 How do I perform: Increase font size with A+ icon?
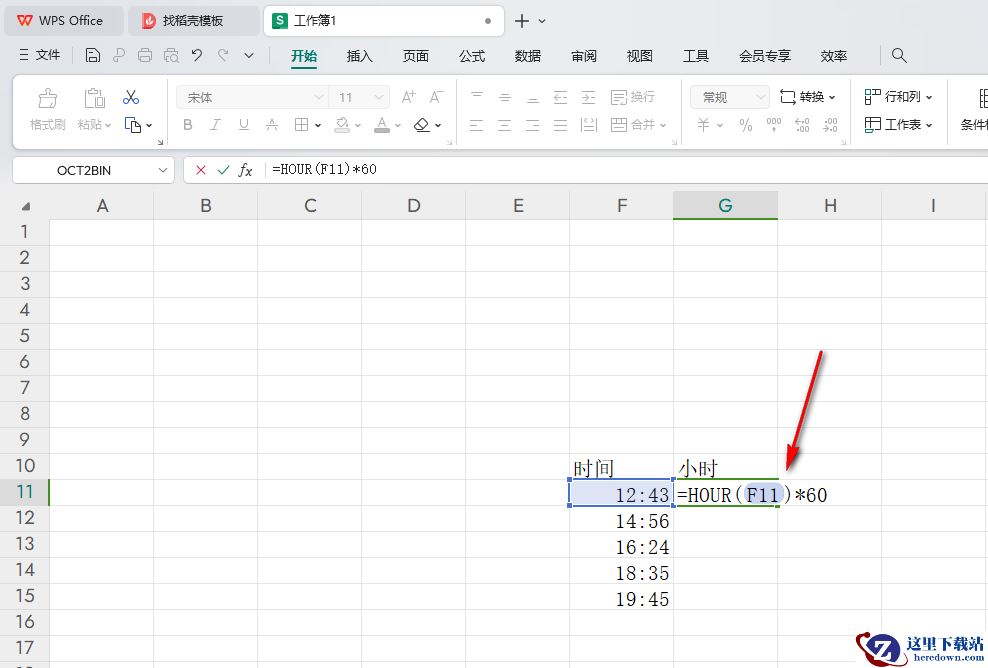tap(408, 97)
